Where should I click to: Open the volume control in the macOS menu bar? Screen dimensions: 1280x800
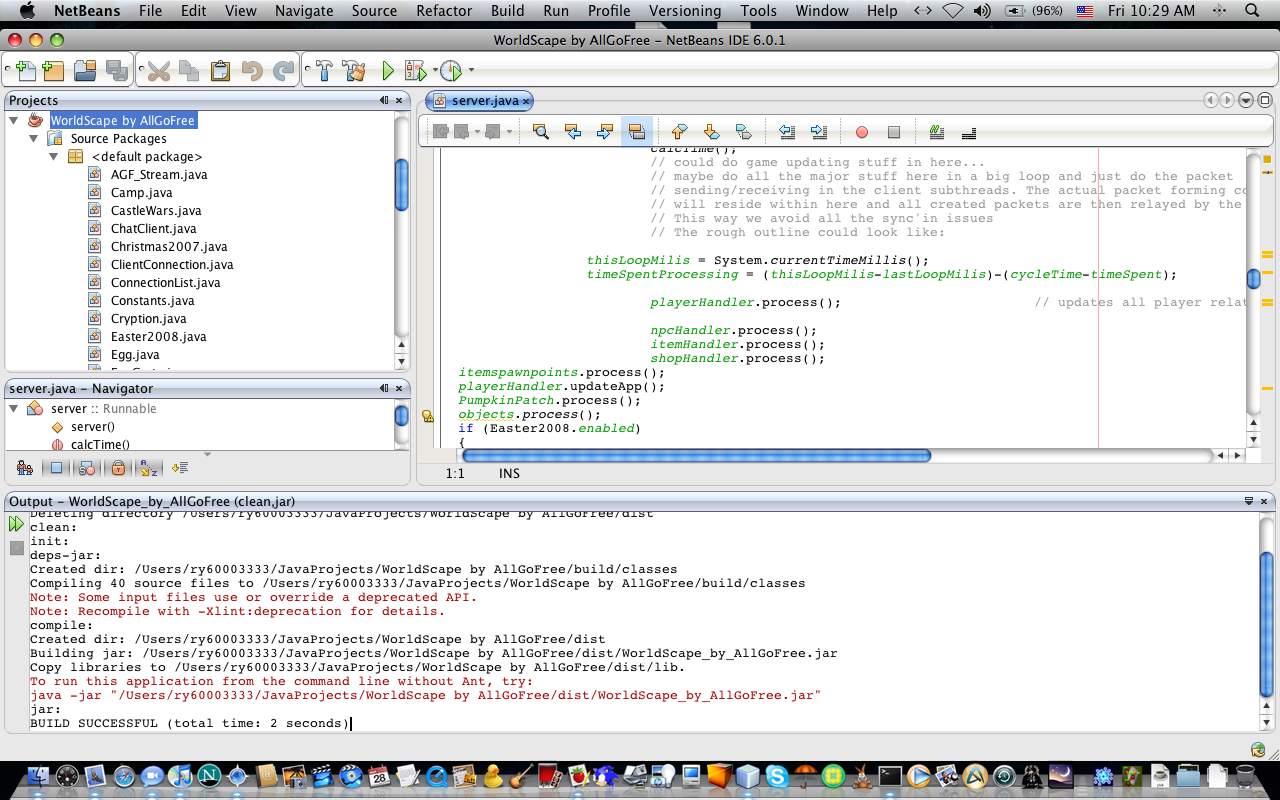[982, 11]
